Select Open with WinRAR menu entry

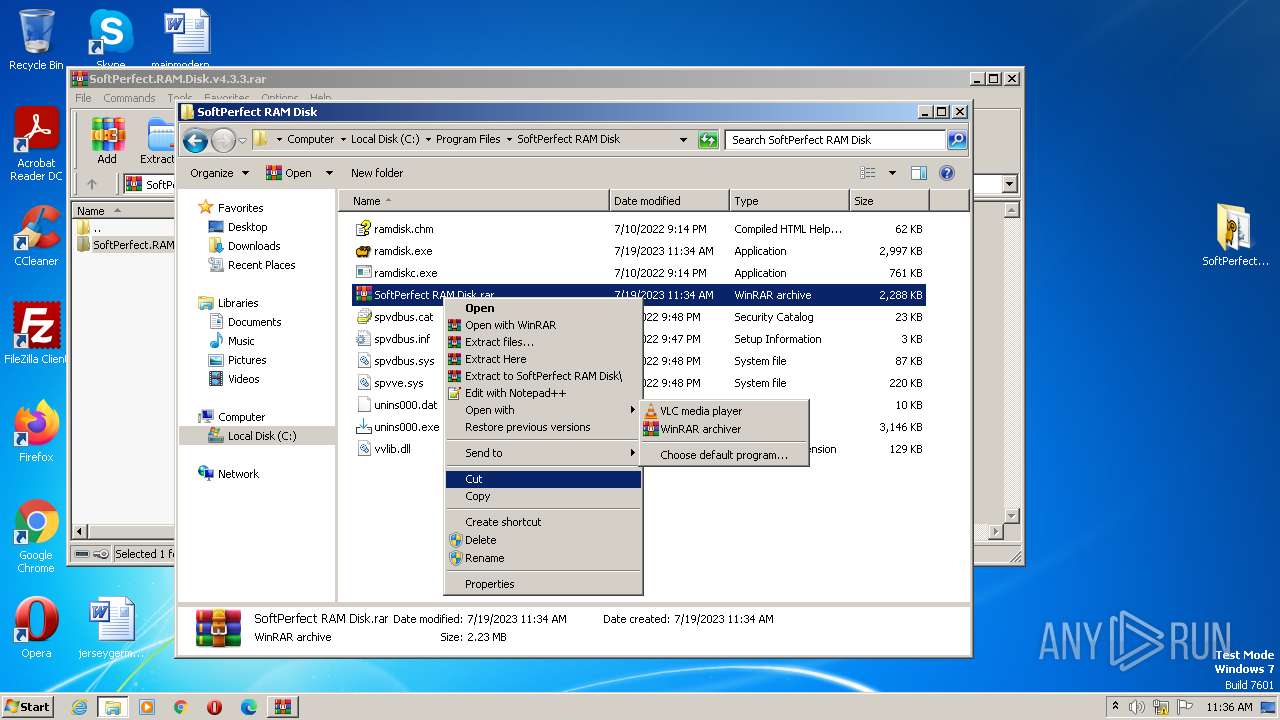543,325
